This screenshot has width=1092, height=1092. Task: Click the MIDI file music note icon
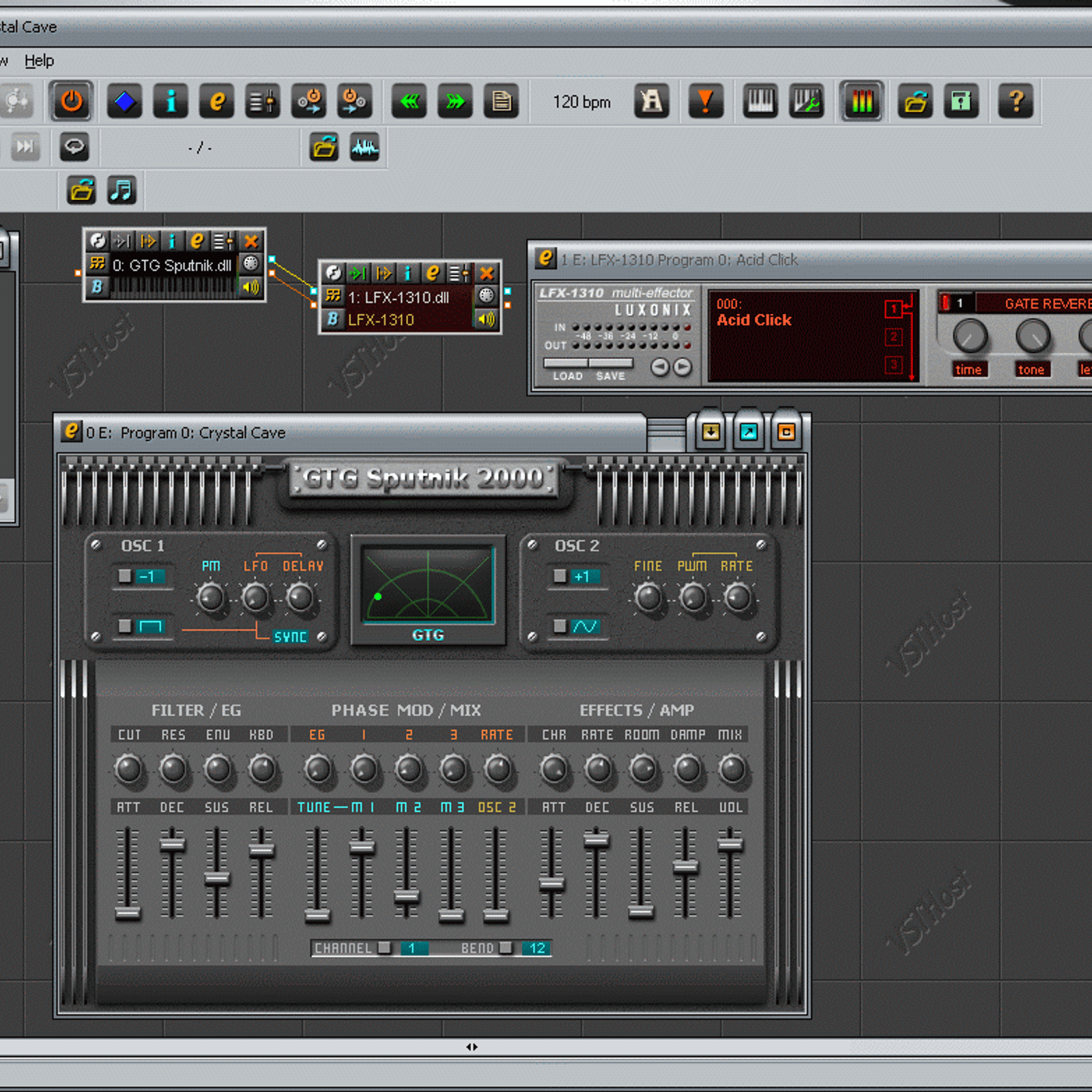point(122,190)
